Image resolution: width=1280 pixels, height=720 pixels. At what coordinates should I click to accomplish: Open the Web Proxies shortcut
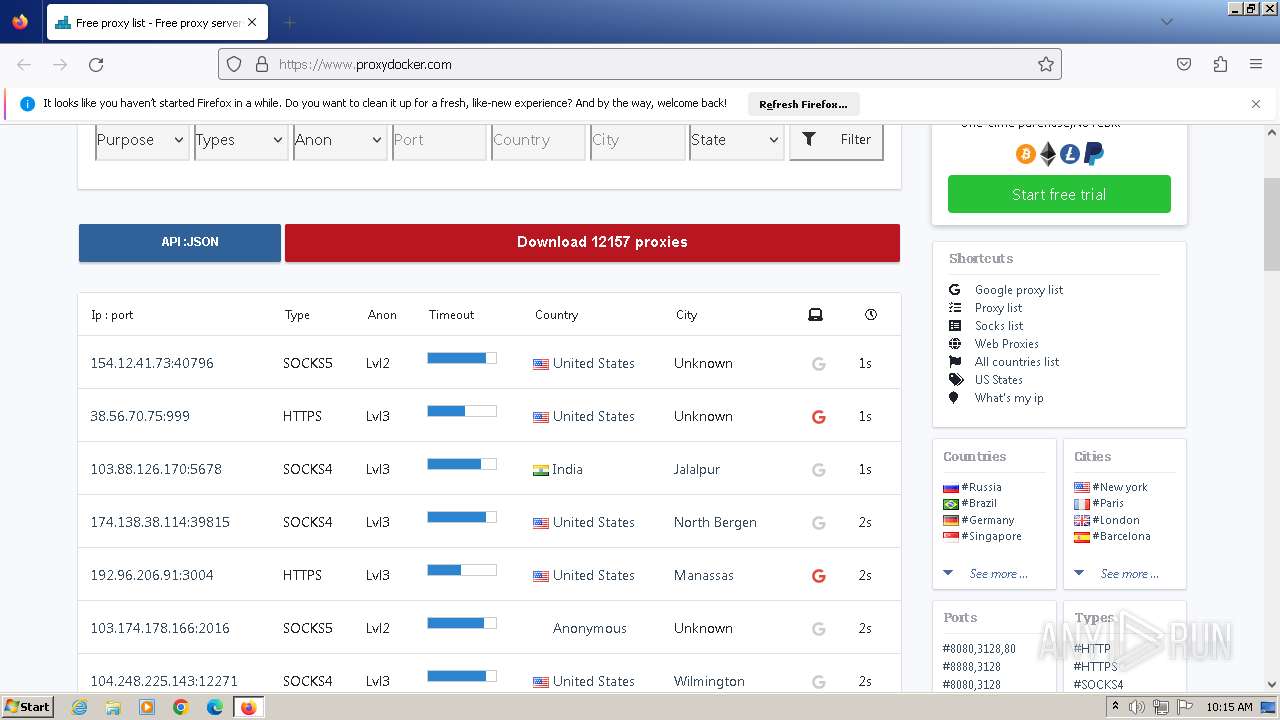1007,344
